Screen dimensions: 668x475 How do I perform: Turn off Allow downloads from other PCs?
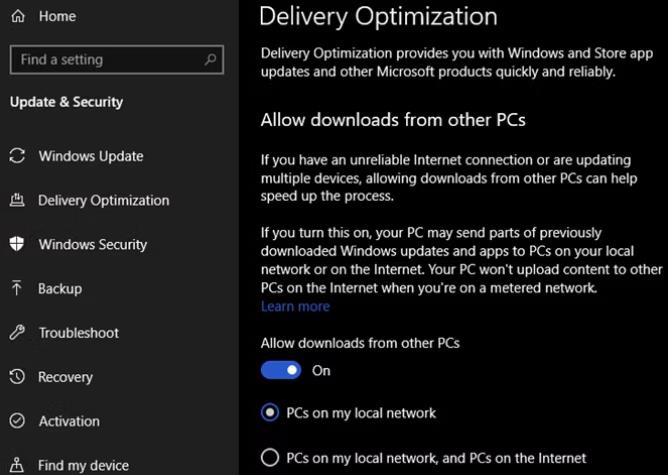click(281, 370)
